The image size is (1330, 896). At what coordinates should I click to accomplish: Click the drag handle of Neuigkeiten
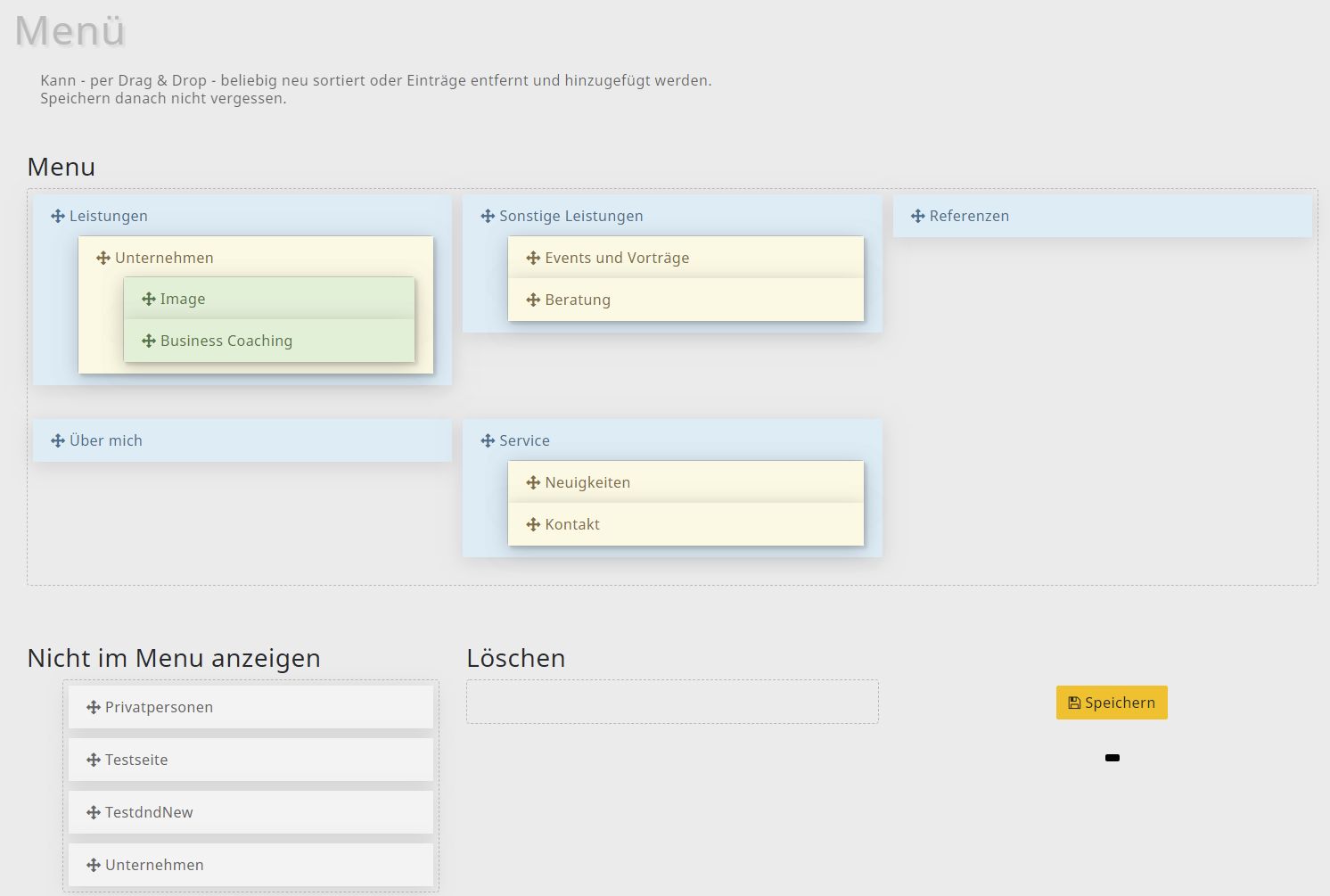click(533, 482)
